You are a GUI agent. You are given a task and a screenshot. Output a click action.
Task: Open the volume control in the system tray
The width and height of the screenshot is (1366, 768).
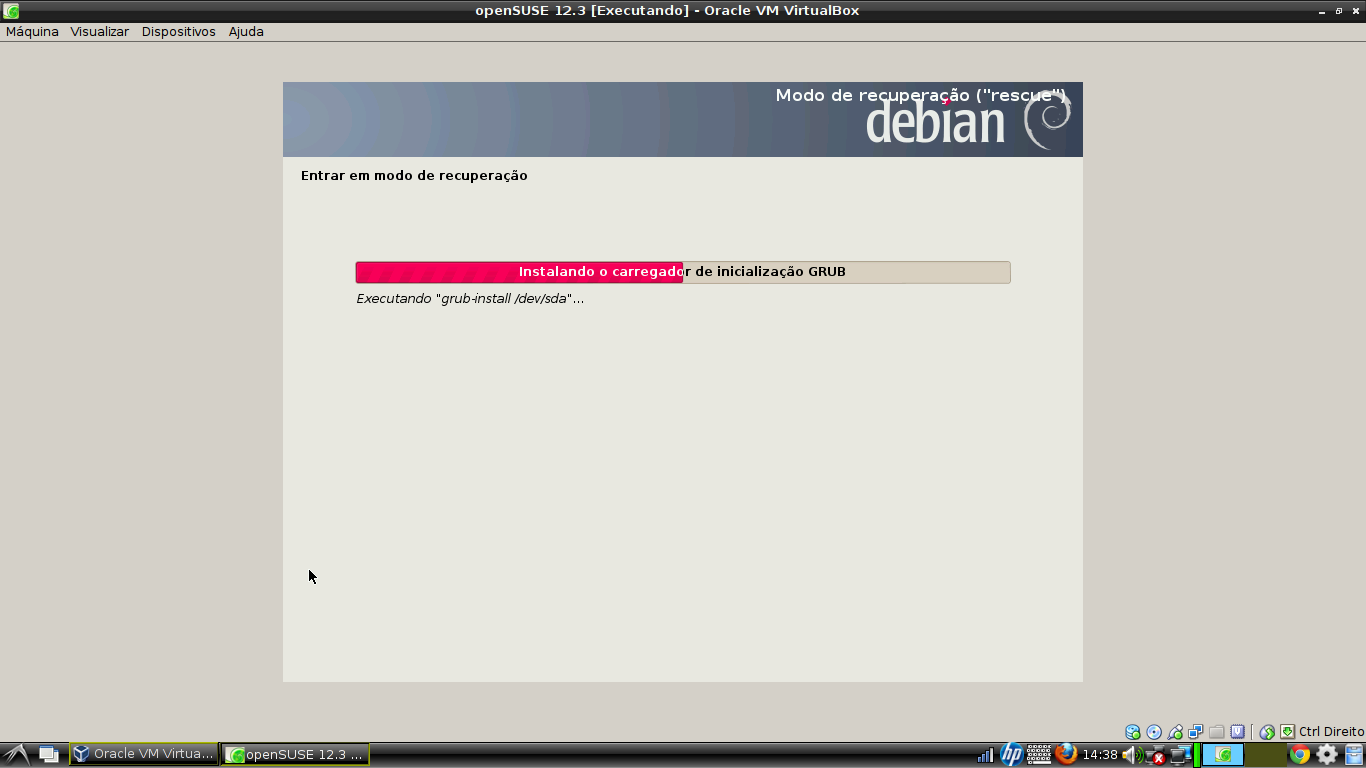[1129, 754]
